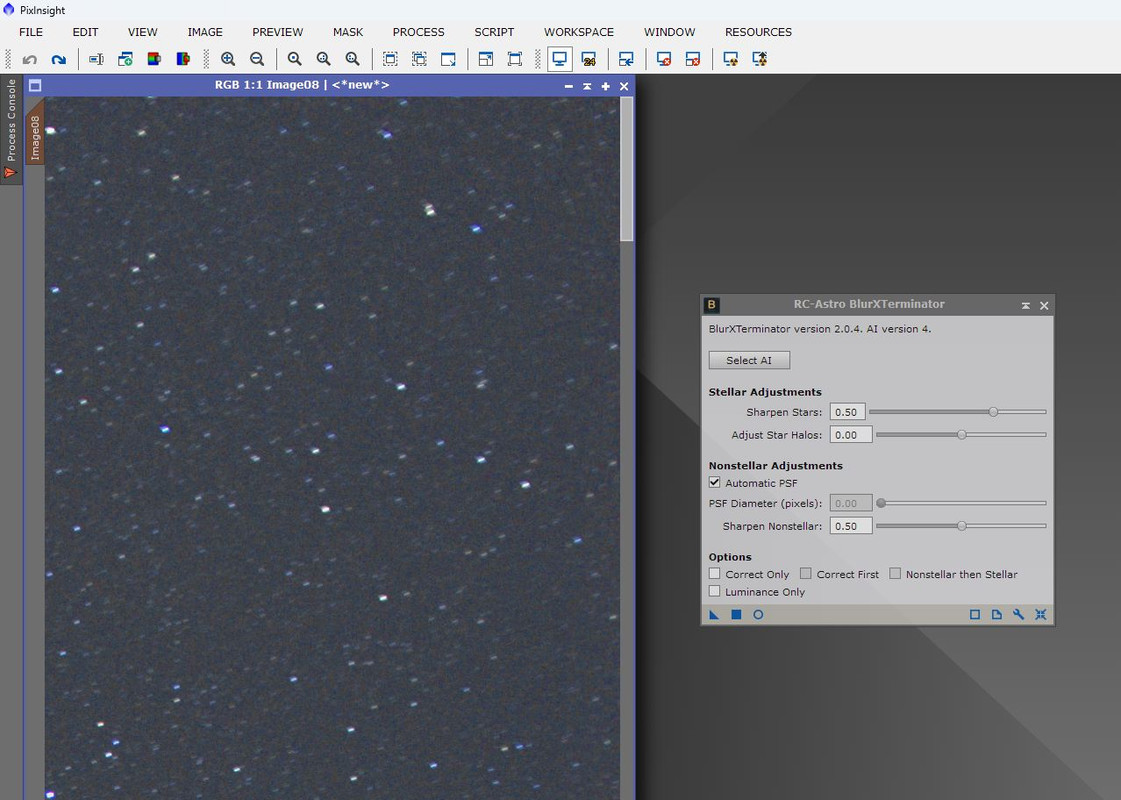
Task: Enable the Correct First option
Action: coord(806,573)
